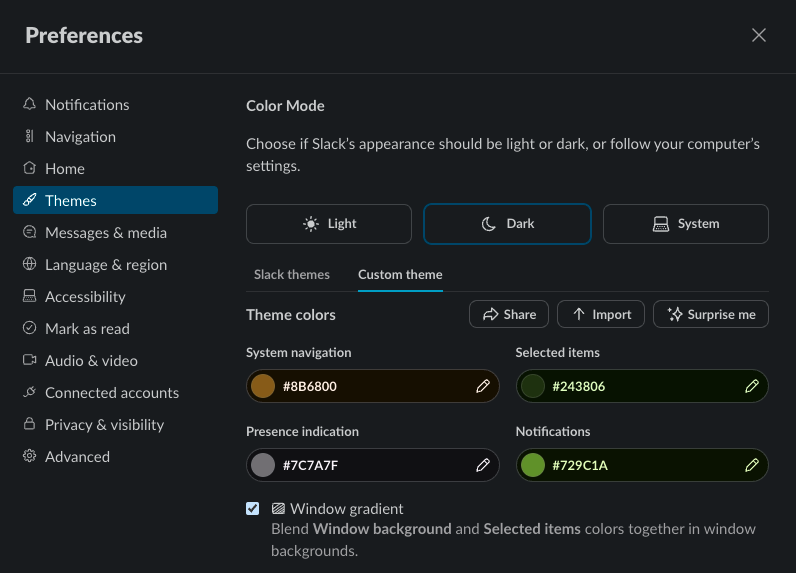Image resolution: width=796 pixels, height=573 pixels.
Task: Select the Custom theme tab
Action: click(400, 275)
